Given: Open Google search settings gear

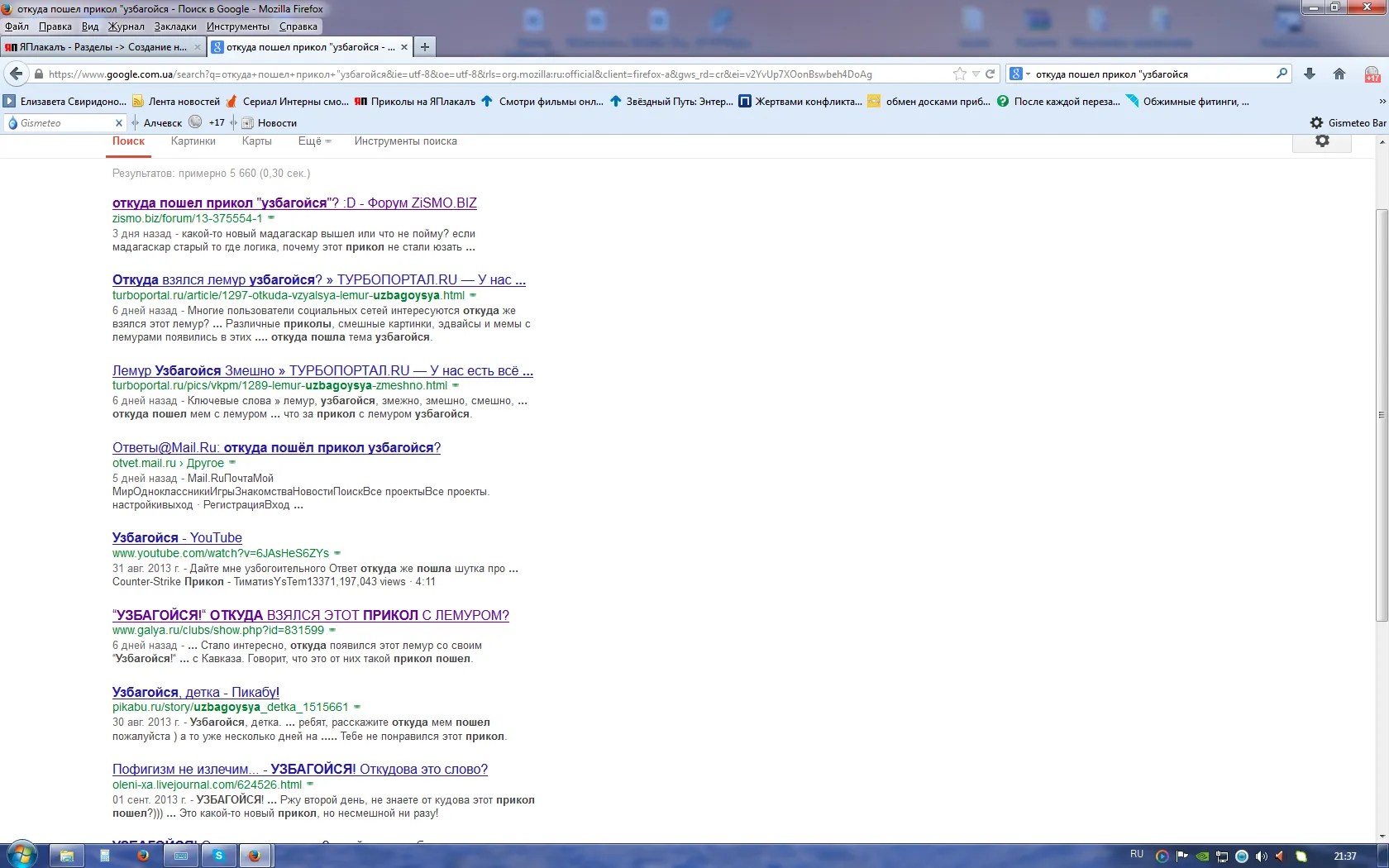Looking at the screenshot, I should pos(1322,141).
